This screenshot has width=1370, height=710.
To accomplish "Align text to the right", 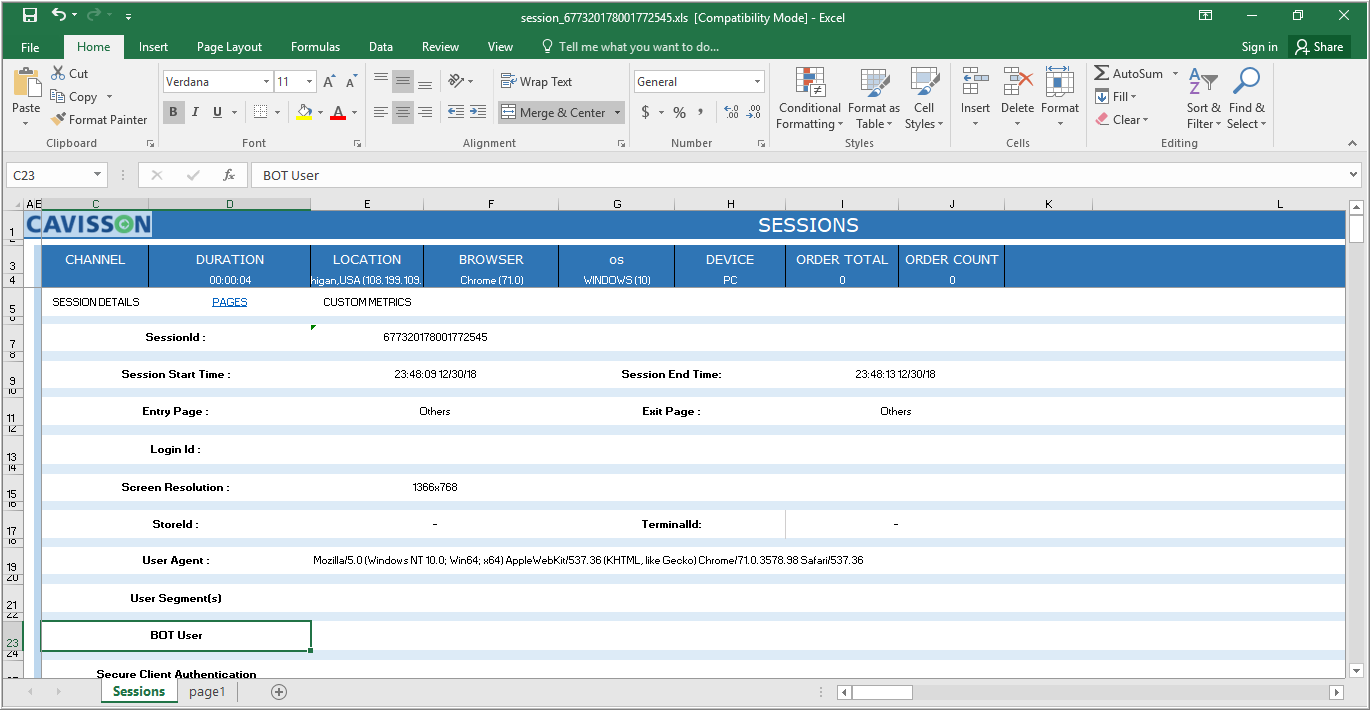I will 425,113.
